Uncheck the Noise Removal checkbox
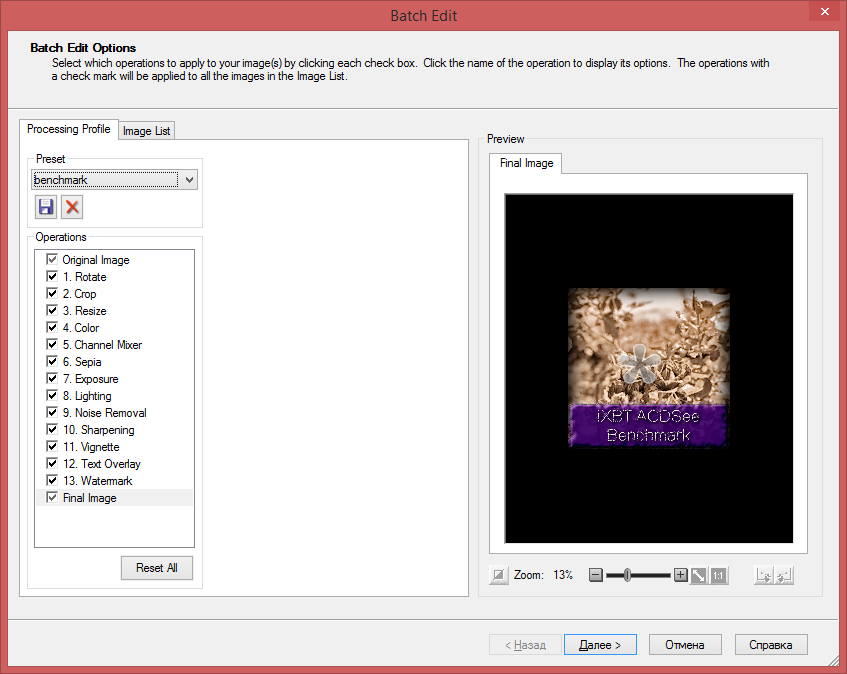This screenshot has width=847, height=674. click(52, 413)
